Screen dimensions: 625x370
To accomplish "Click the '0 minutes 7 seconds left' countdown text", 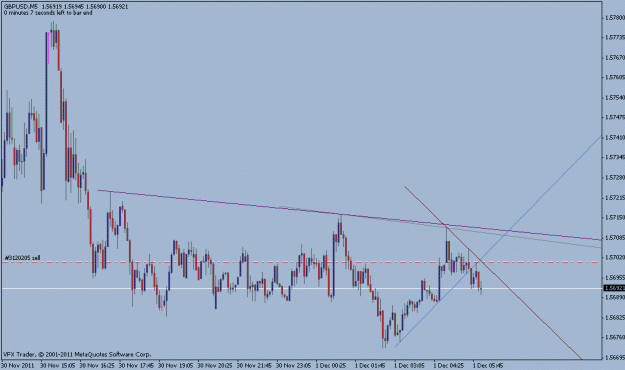I will tap(48, 13).
